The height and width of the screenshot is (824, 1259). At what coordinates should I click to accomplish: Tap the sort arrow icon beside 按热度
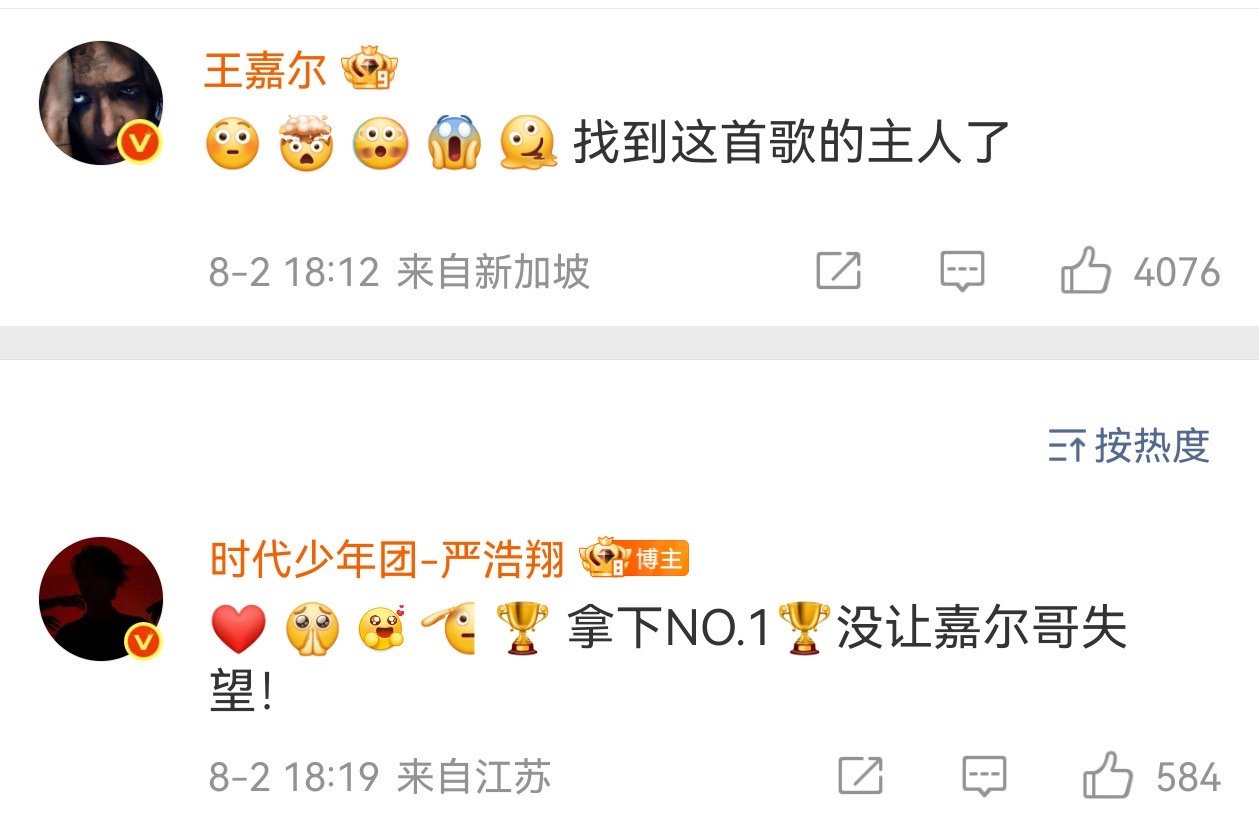(1067, 446)
